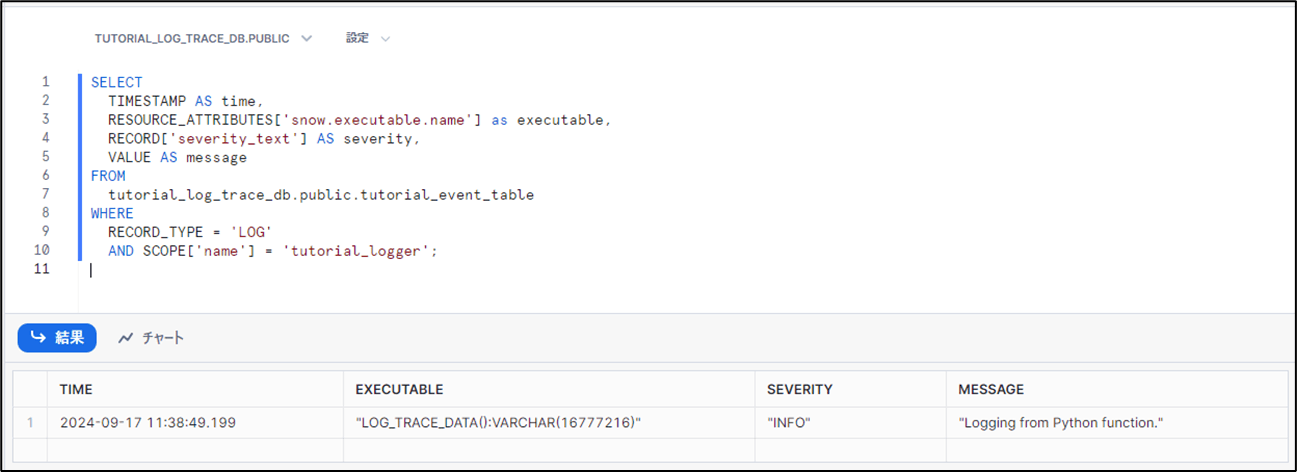Image resolution: width=1297 pixels, height=472 pixels.
Task: Select the "INFO" severity cell
Action: coord(788,423)
